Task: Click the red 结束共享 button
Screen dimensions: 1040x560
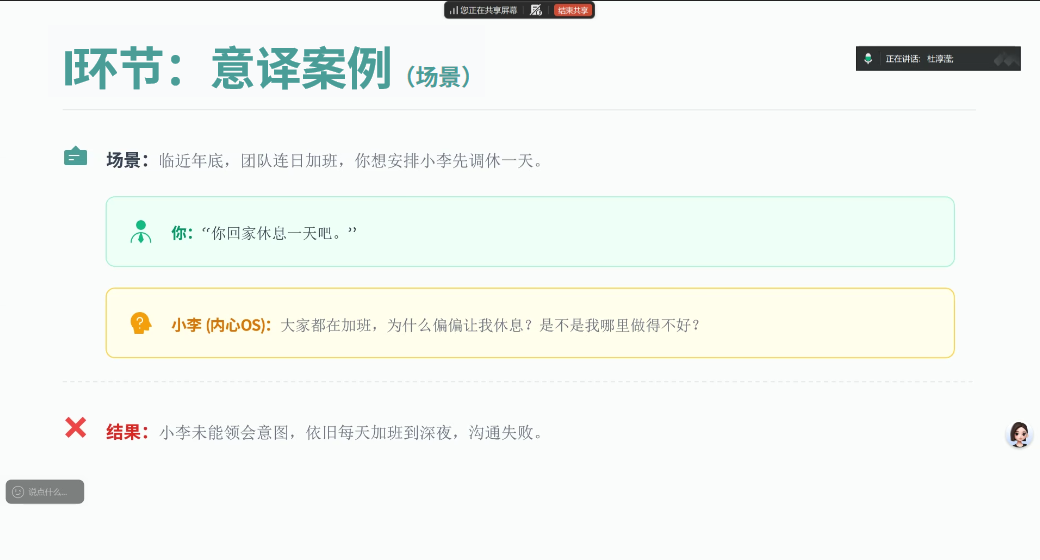Action: click(x=573, y=10)
